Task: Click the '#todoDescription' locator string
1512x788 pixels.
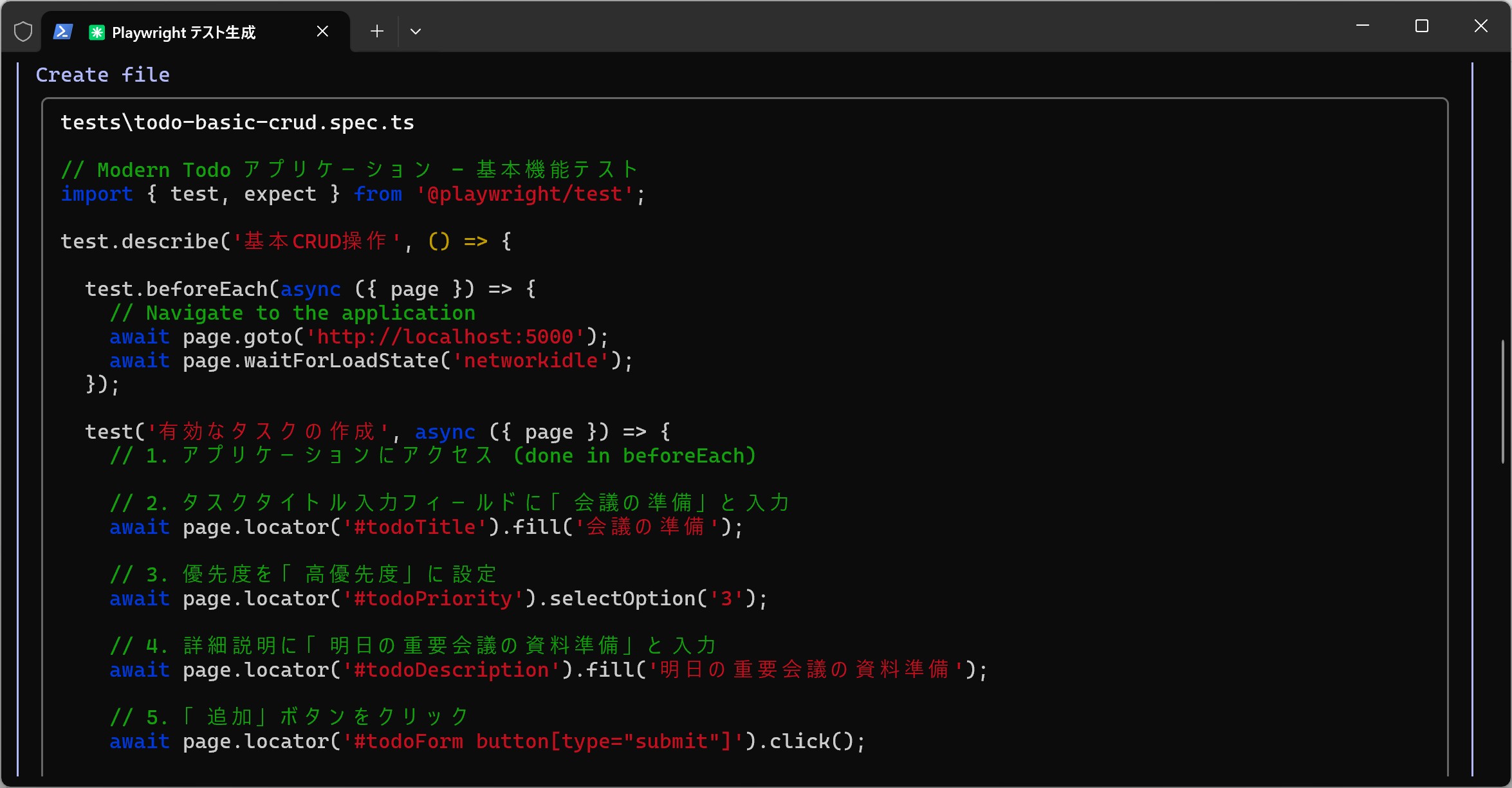Action: pos(452,670)
